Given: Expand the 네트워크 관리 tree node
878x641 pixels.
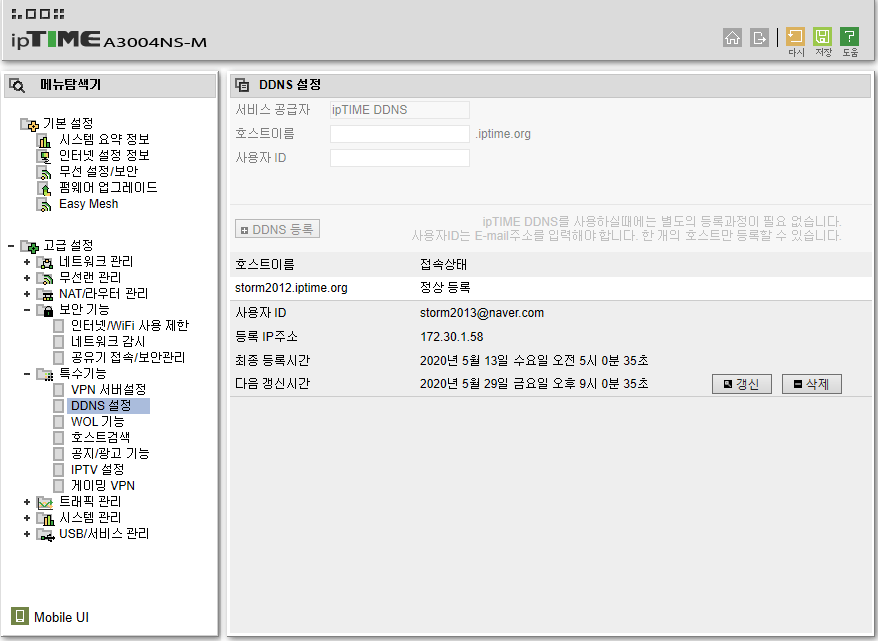Looking at the screenshot, I should (x=27, y=262).
